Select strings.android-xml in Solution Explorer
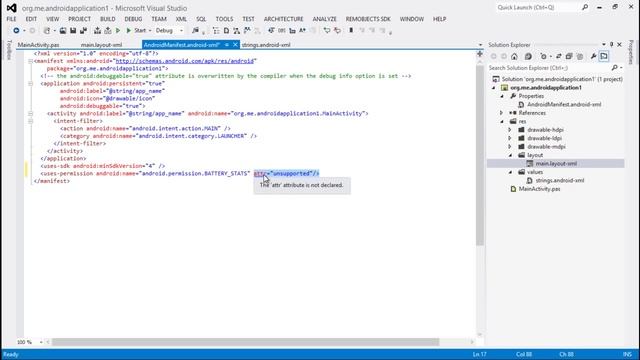640x360 pixels. pyautogui.click(x=560, y=180)
